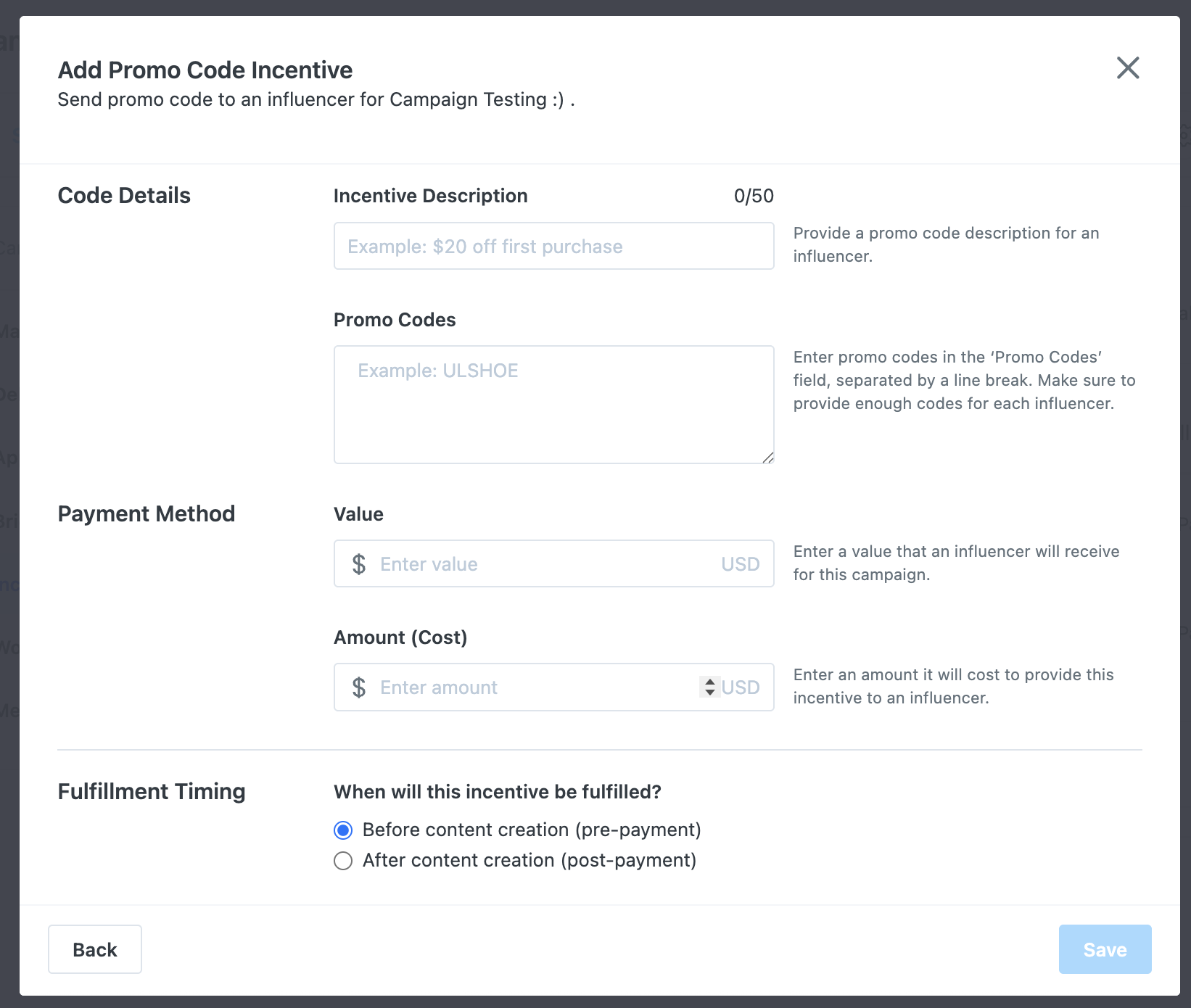Click the Incentive Description label
The image size is (1191, 1008).
[430, 196]
